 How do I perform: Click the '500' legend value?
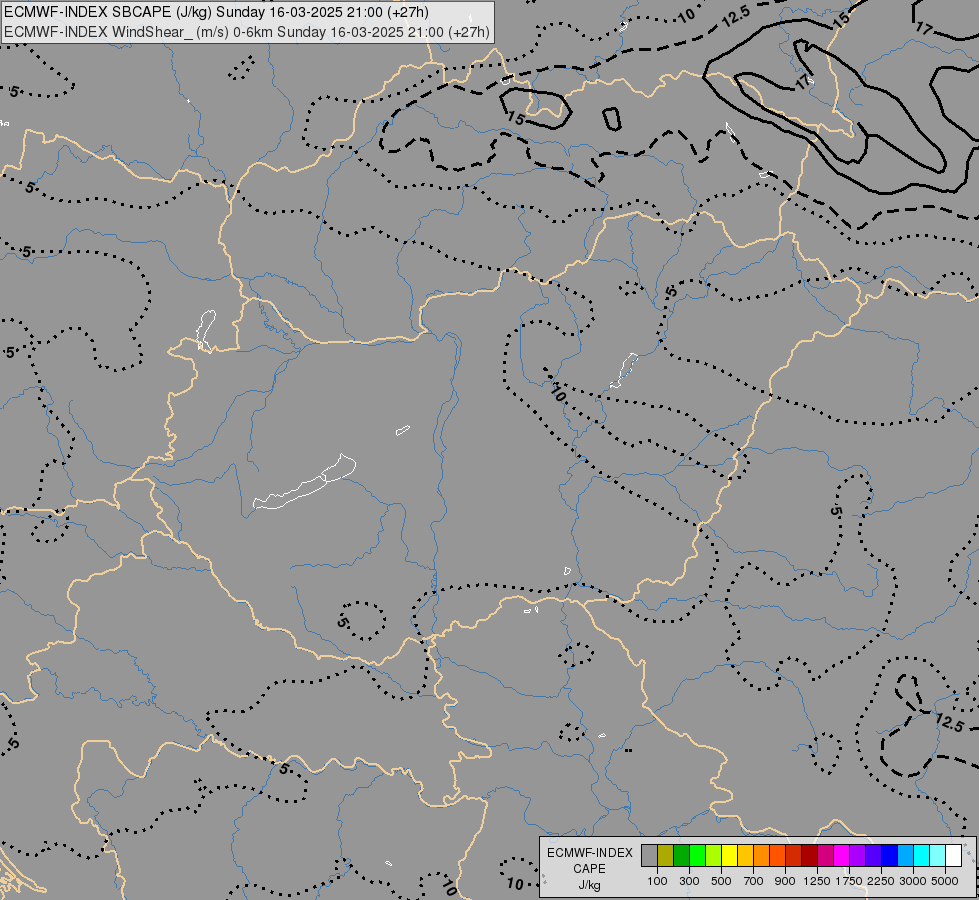pos(721,881)
